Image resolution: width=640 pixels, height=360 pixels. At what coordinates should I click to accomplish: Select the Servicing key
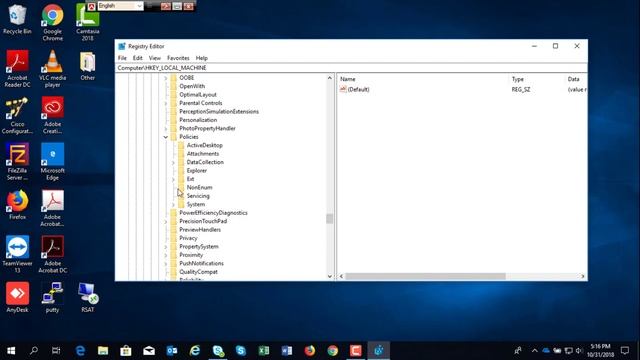(198, 196)
